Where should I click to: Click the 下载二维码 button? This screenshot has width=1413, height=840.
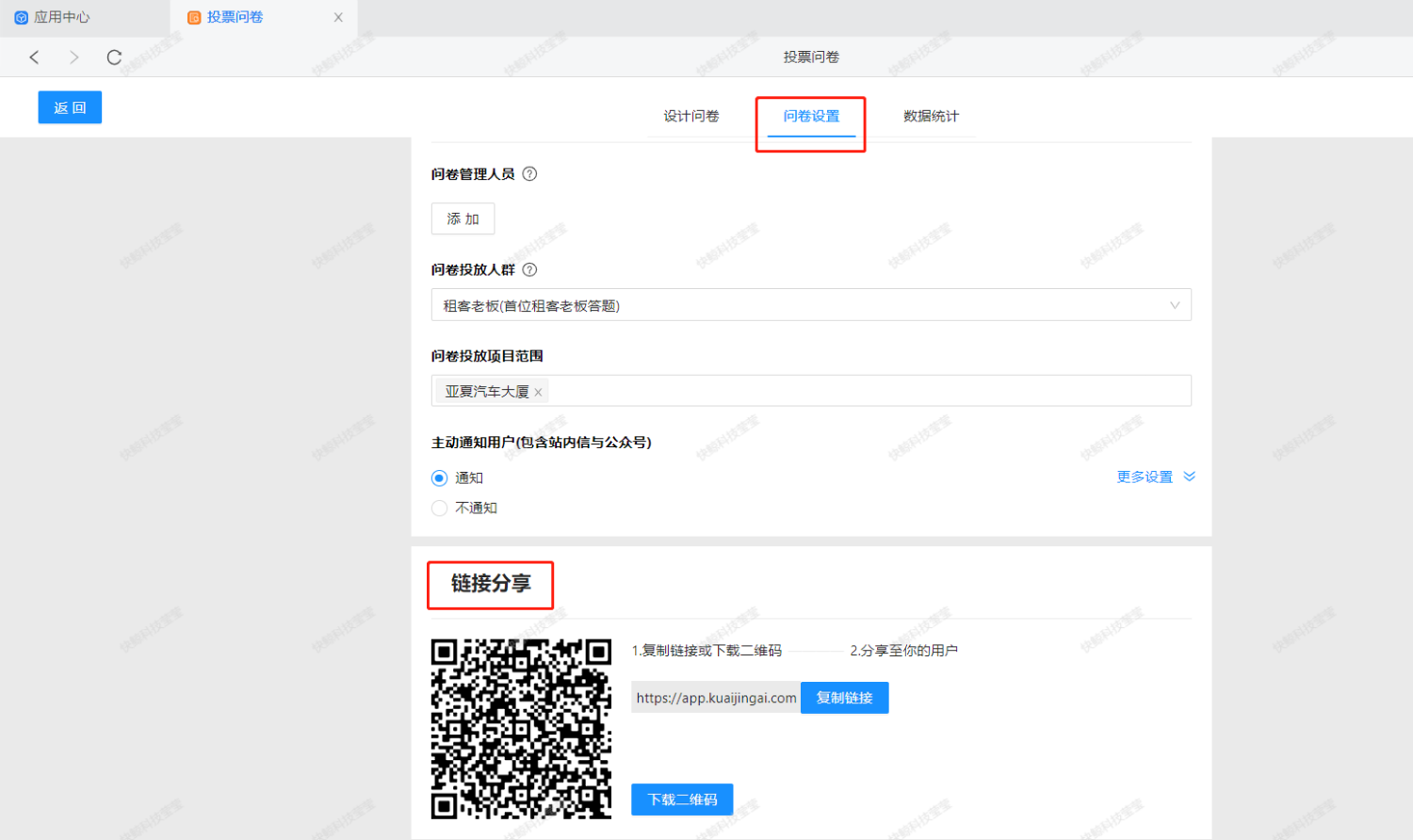click(682, 800)
